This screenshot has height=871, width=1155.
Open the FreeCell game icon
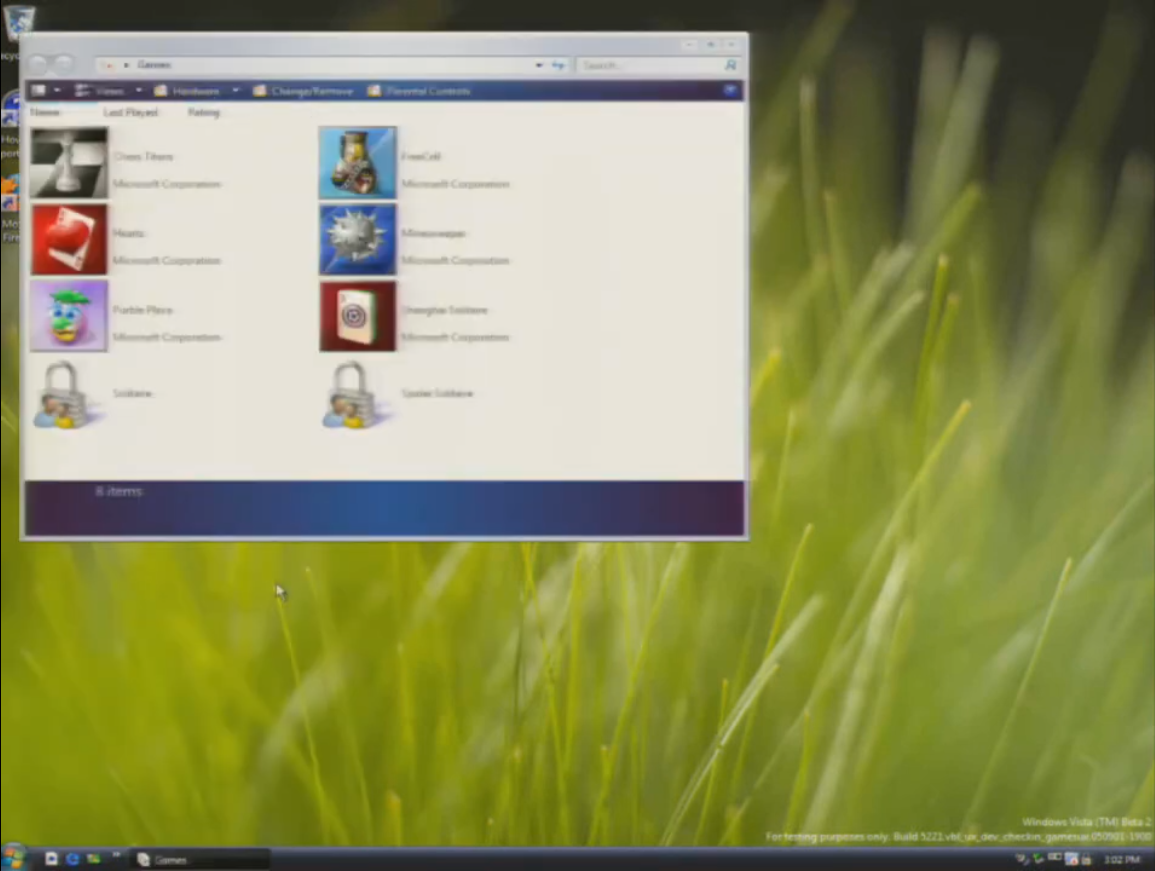pos(357,163)
